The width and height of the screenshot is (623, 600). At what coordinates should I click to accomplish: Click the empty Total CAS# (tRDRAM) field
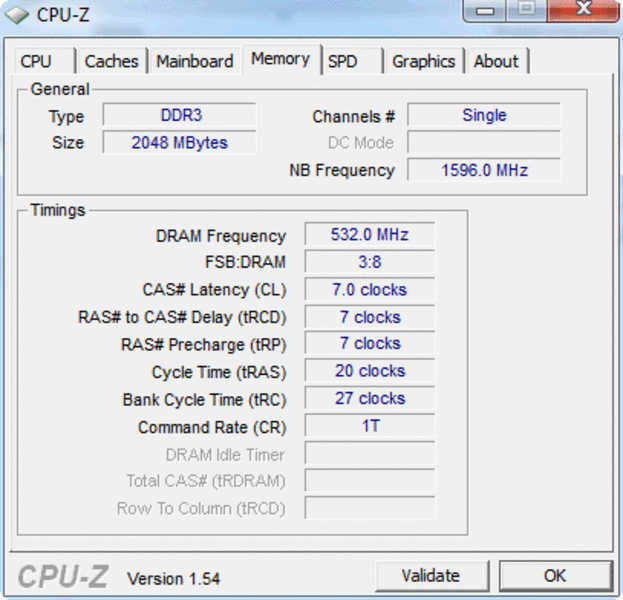370,481
